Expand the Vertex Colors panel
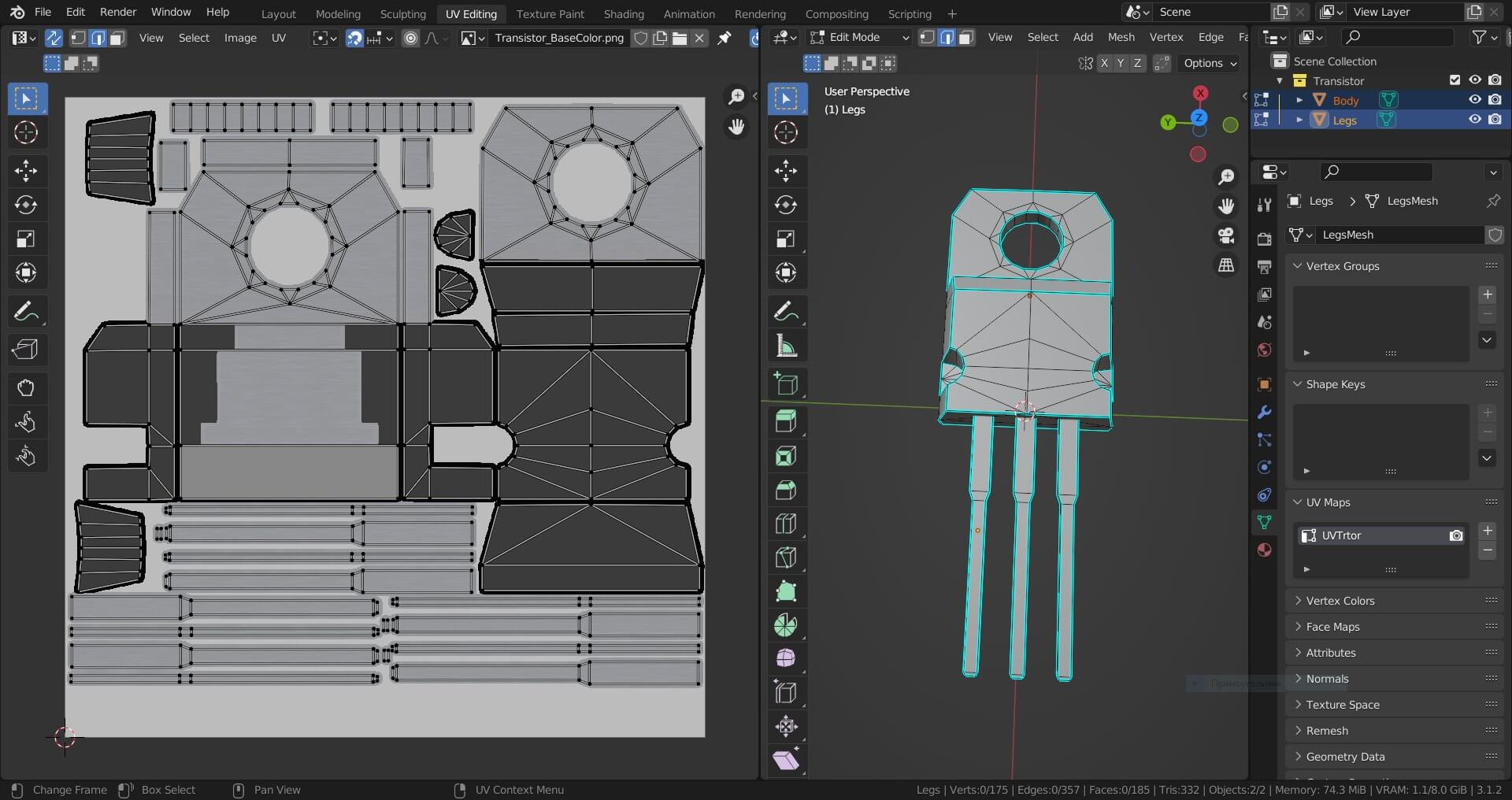The image size is (1512, 800). click(1340, 601)
